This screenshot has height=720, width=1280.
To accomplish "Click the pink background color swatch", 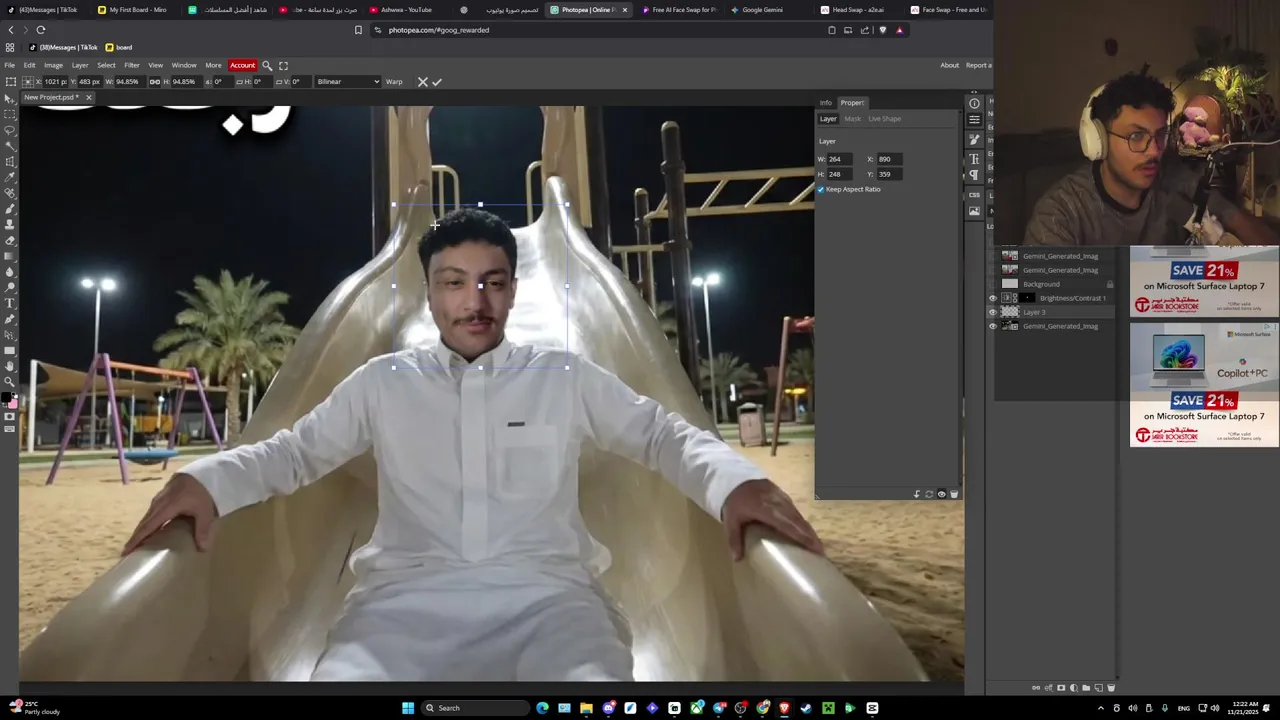I will 14,404.
